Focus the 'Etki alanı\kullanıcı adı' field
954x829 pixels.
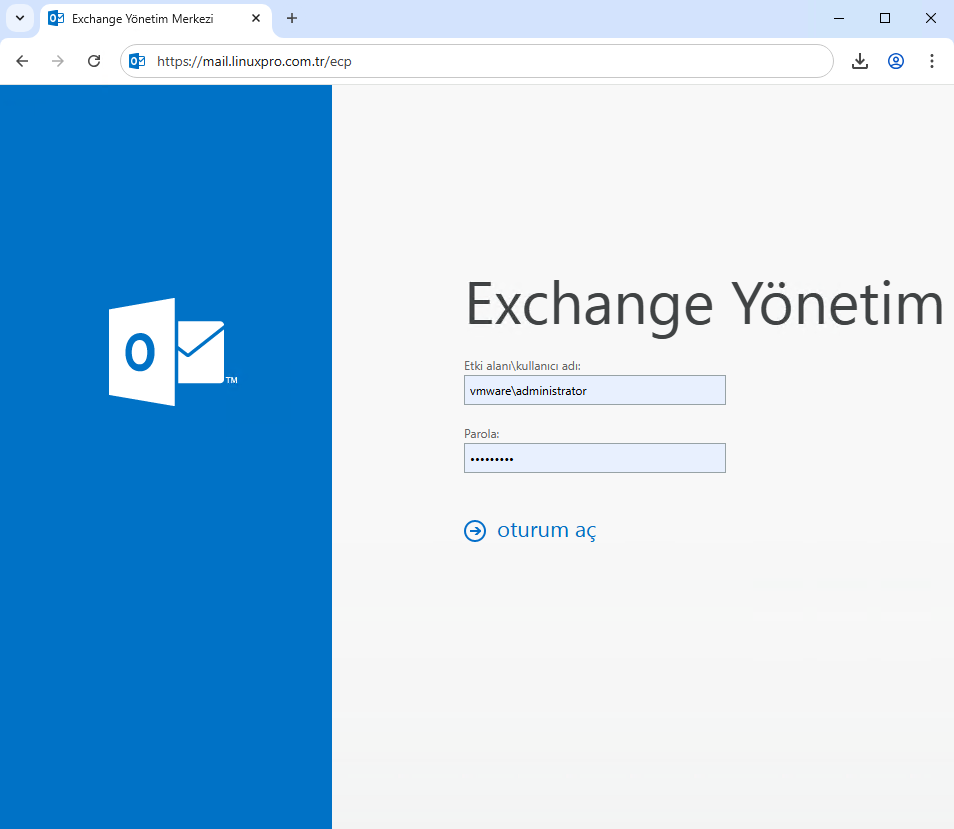(594, 390)
